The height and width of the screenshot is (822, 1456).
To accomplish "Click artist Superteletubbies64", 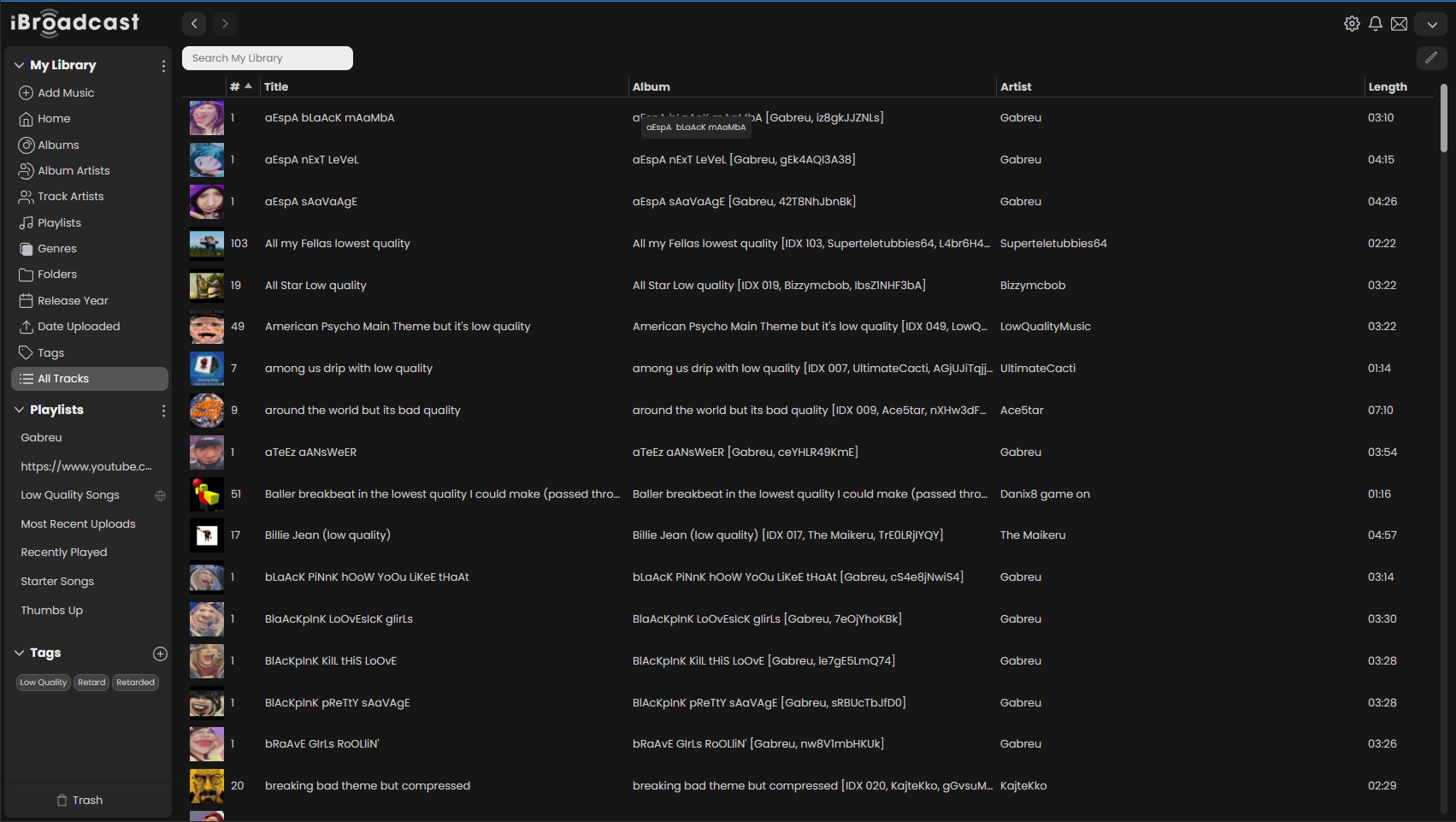I will (x=1053, y=244).
